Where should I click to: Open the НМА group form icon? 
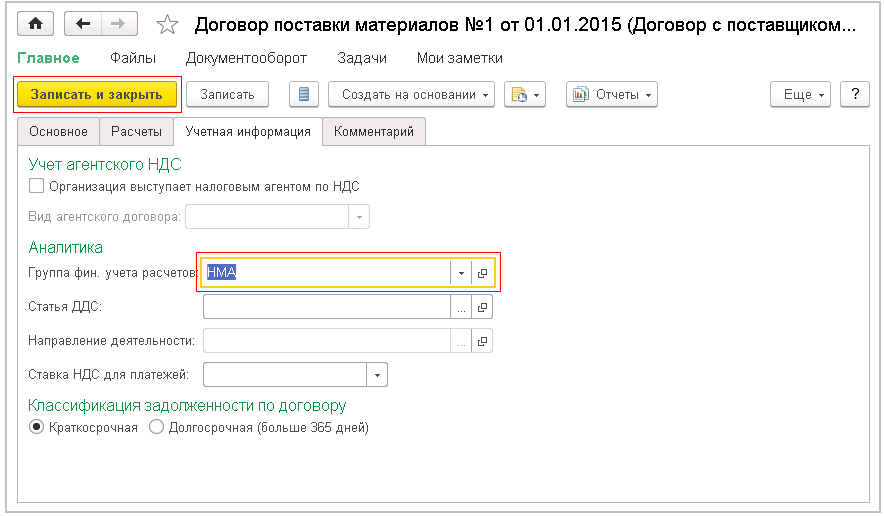tap(482, 273)
